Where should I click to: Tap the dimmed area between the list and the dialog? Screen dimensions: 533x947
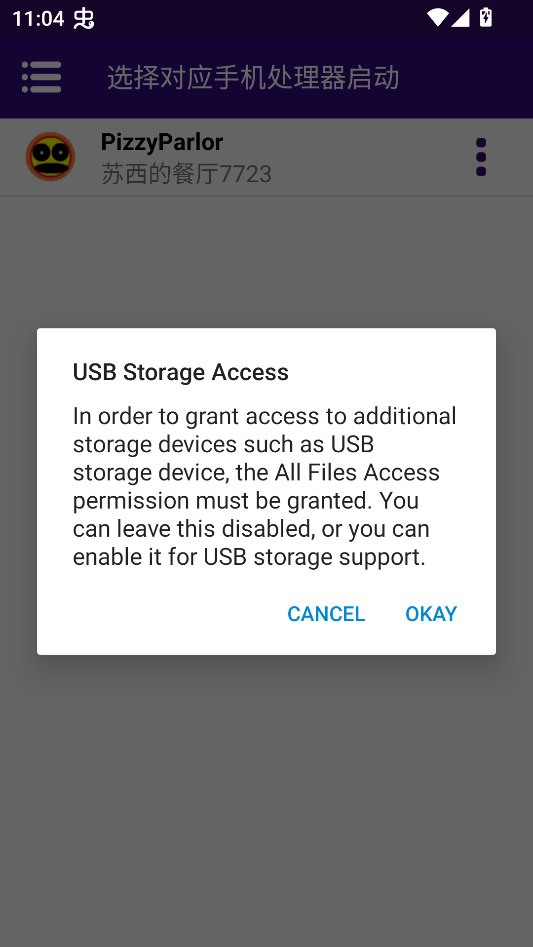pyautogui.click(x=266, y=262)
